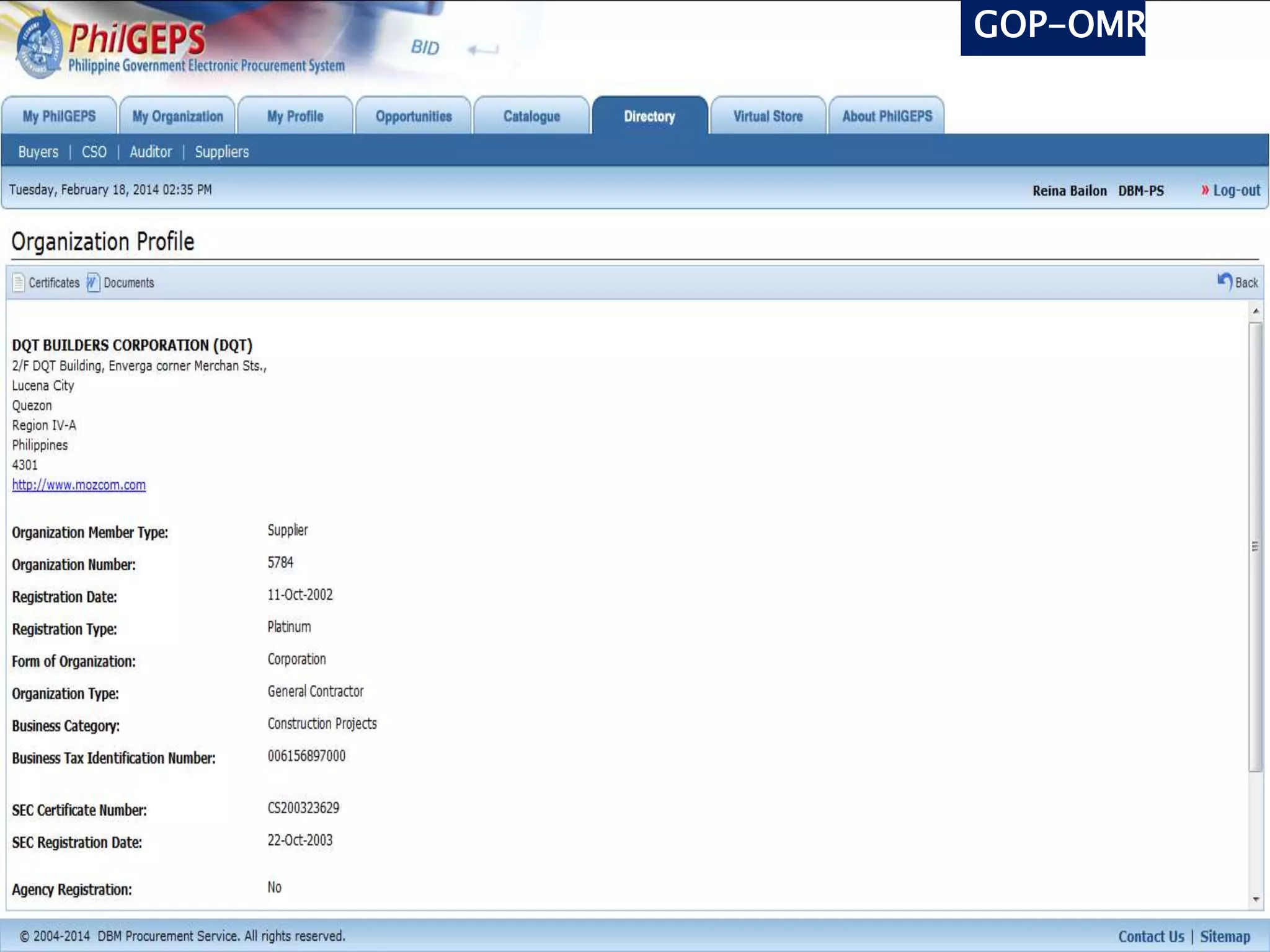Open the mozcom.com website link
Screen dimensions: 1270x952
(79, 485)
